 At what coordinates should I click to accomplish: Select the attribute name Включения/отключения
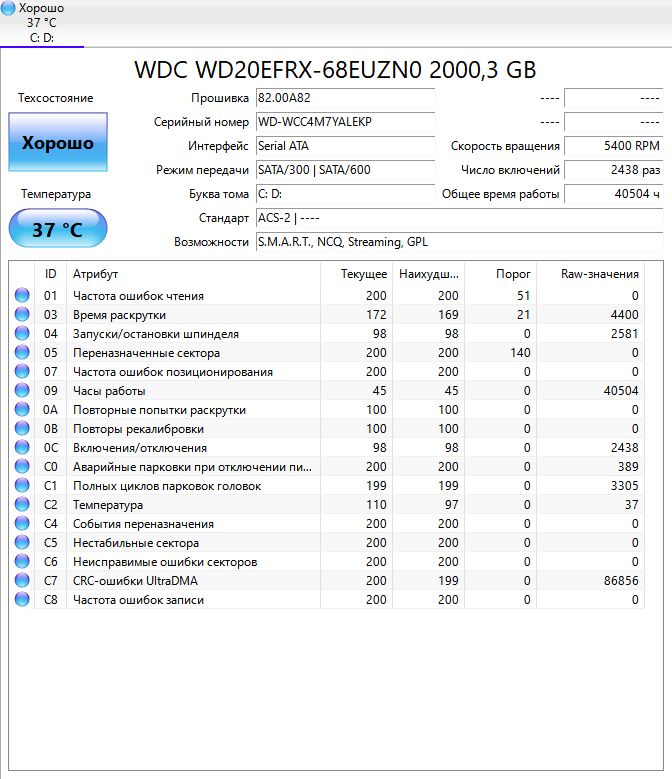(x=140, y=448)
